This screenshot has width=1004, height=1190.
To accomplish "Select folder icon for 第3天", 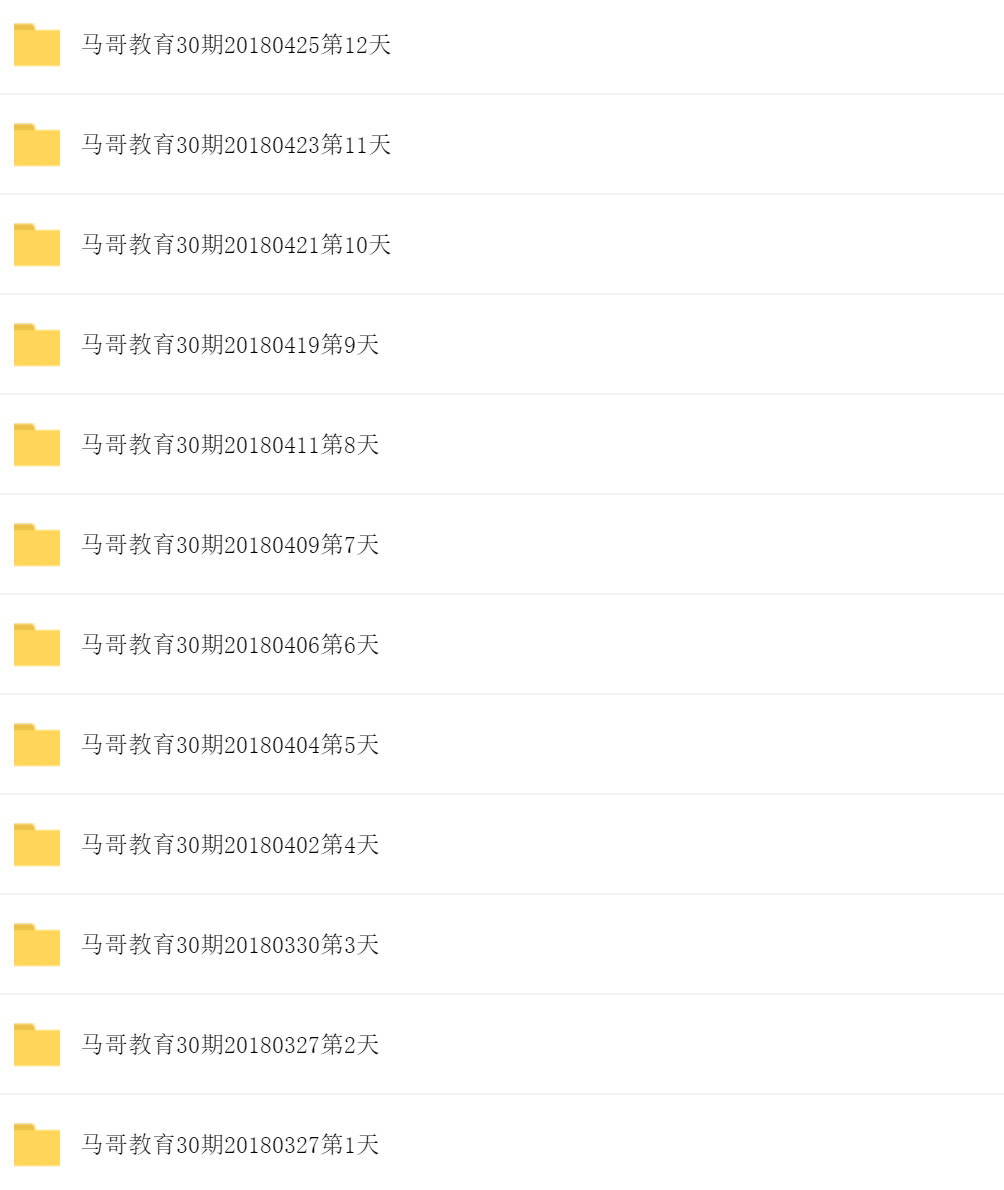I will tap(36, 944).
